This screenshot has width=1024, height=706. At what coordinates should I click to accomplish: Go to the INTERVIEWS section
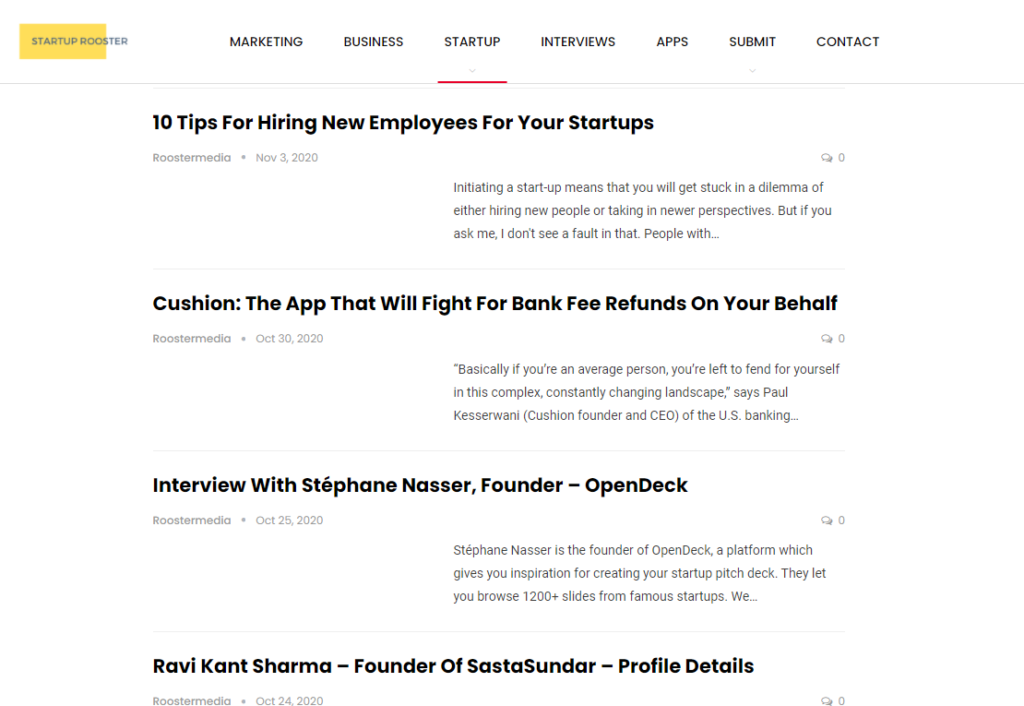tap(578, 42)
